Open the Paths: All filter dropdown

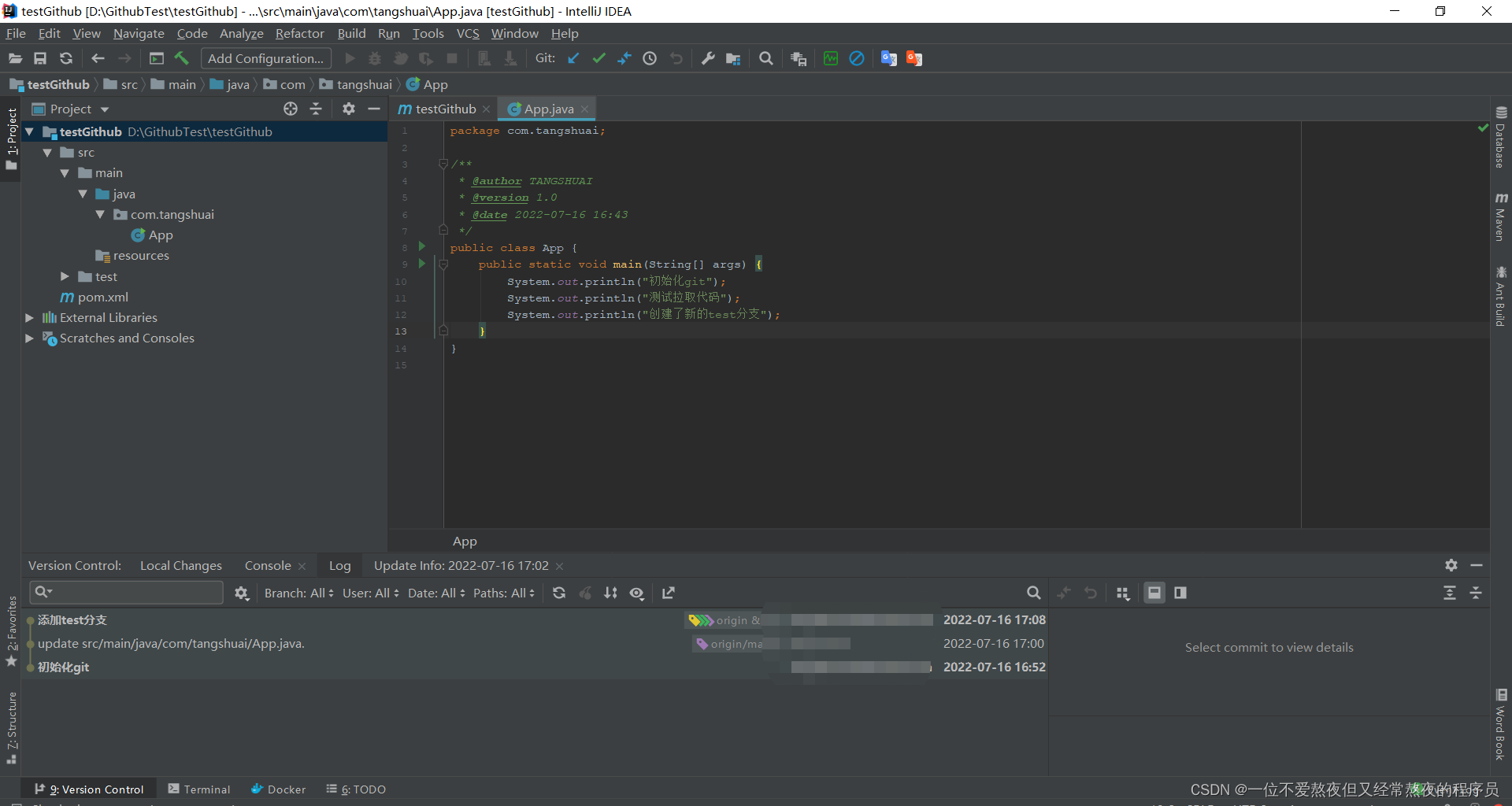504,593
